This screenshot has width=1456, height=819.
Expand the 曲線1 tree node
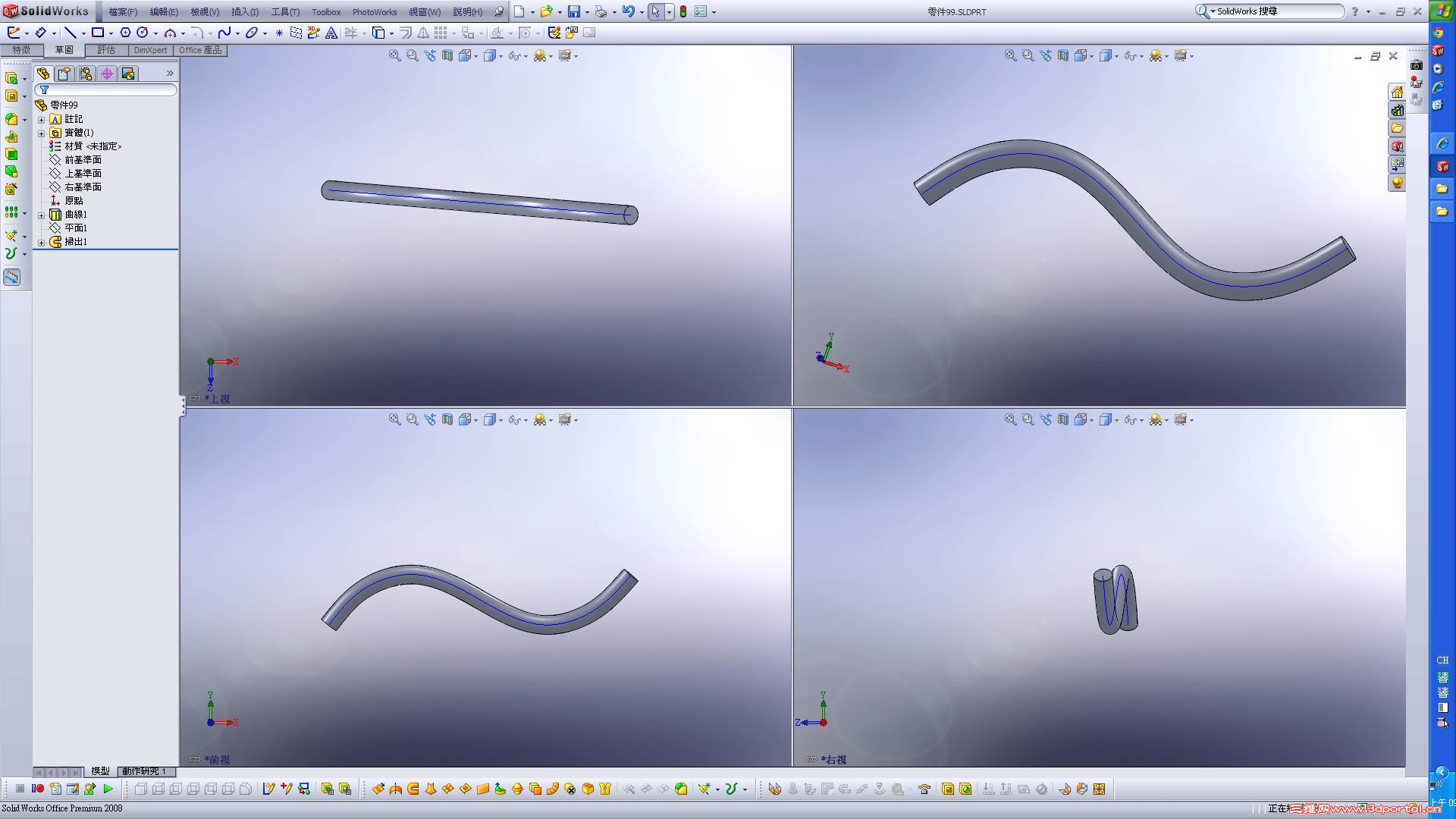point(42,215)
